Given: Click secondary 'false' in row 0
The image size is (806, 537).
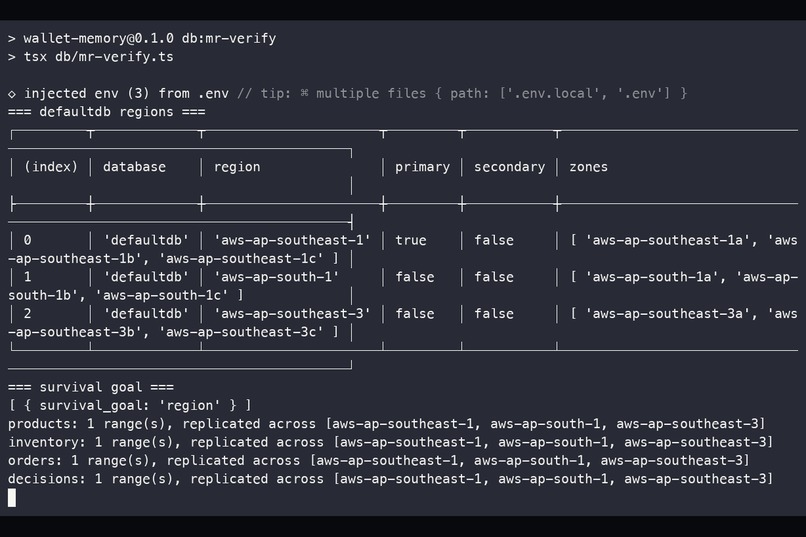Looking at the screenshot, I should [x=493, y=240].
